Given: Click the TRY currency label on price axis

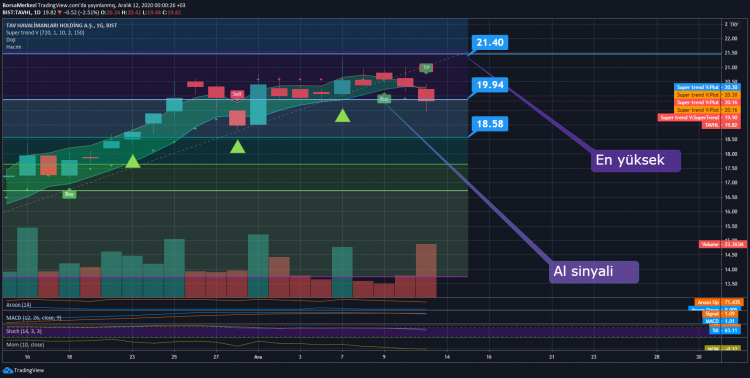Looking at the screenshot, I should (734, 24).
